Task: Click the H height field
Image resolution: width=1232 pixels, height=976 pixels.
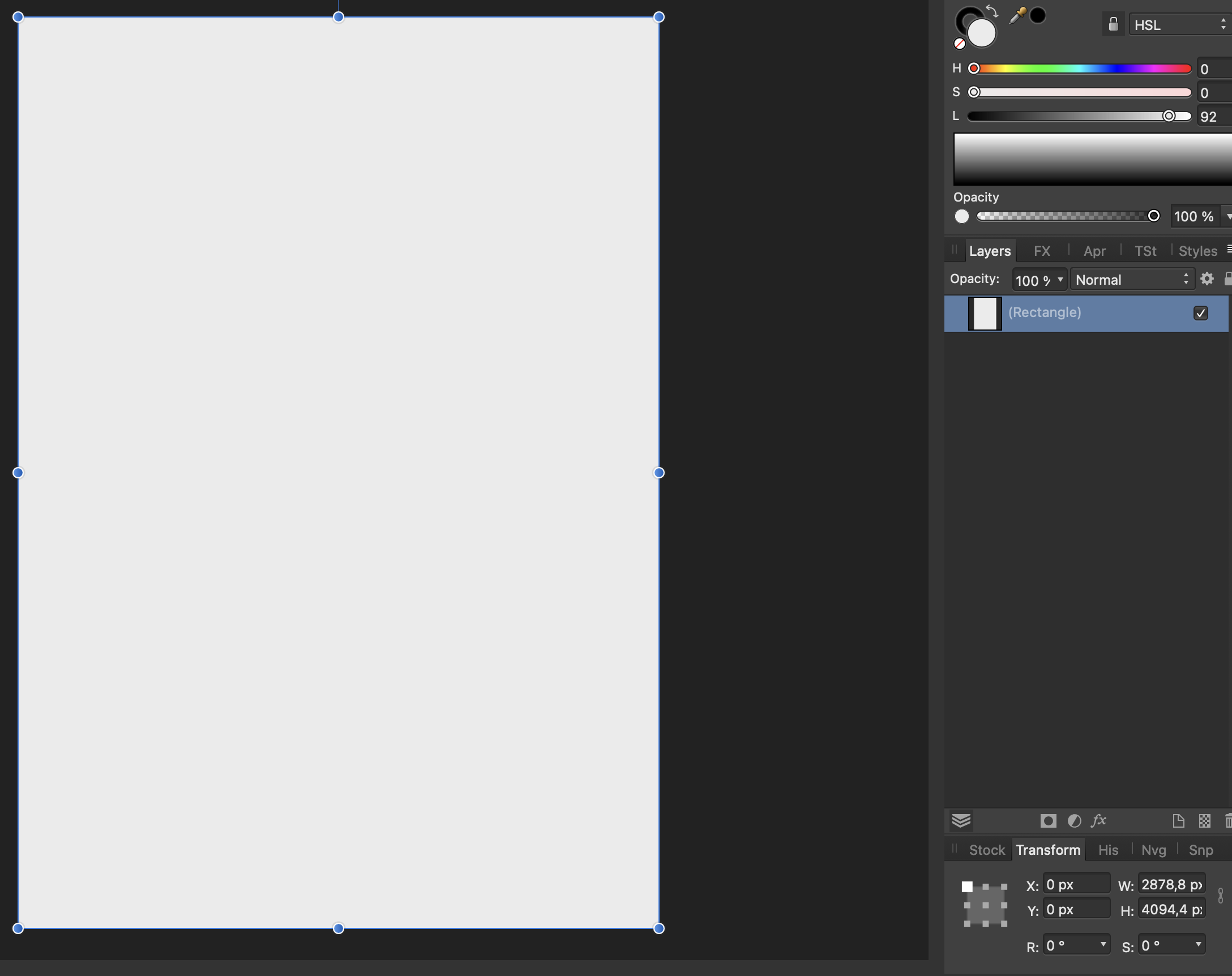Action: 1171,909
